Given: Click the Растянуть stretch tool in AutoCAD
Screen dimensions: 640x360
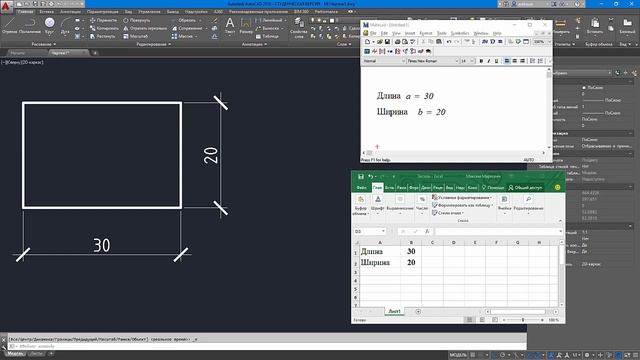Looking at the screenshot, I should pos(102,36).
